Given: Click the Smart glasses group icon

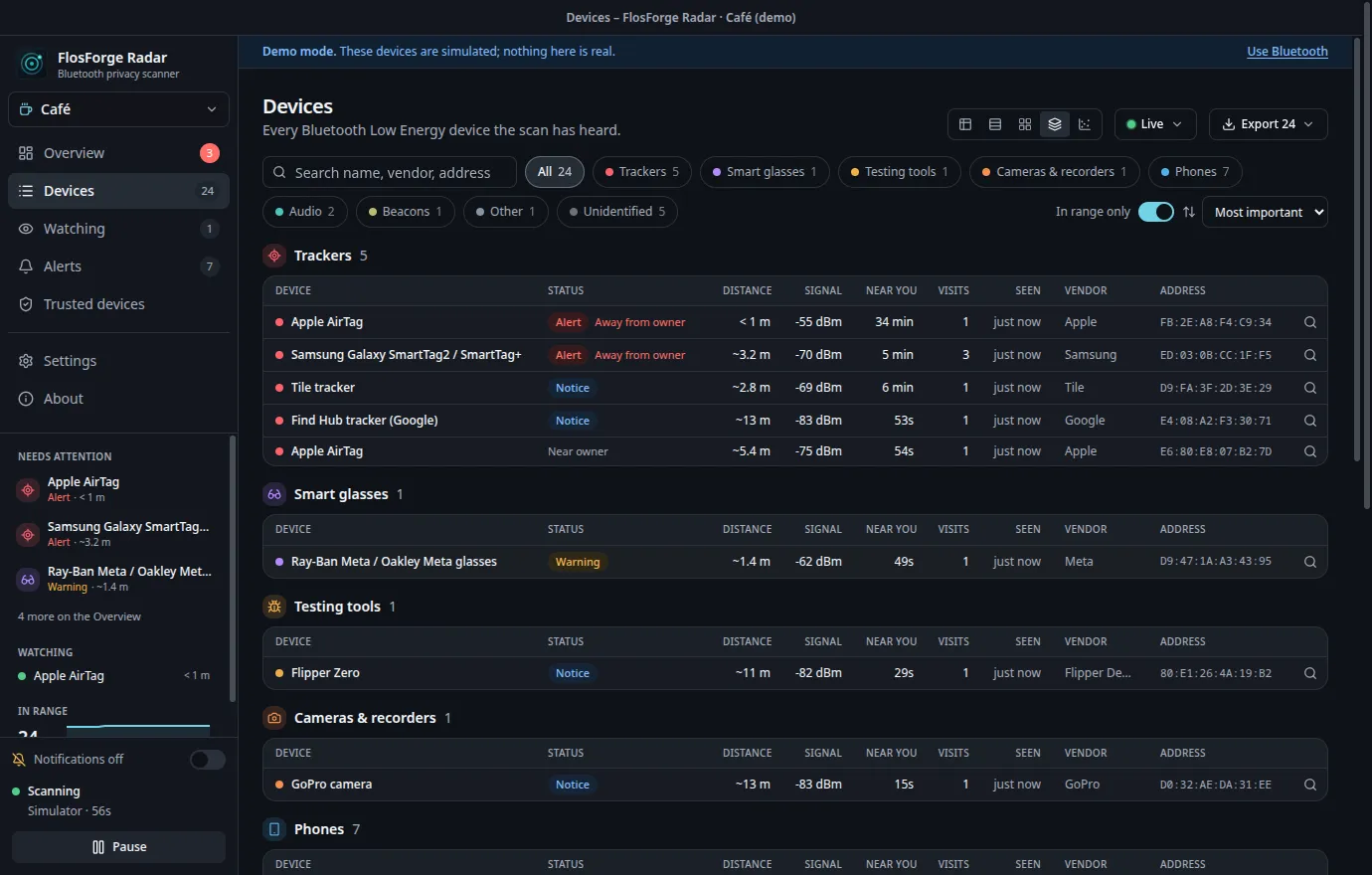Looking at the screenshot, I should (x=274, y=494).
